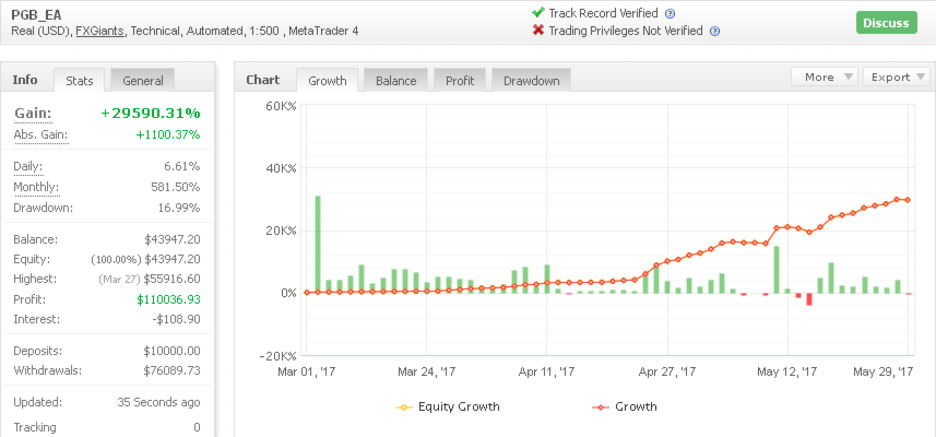Viewport: 936px width, 437px height.
Task: Open the Export dropdown menu
Action: (896, 76)
